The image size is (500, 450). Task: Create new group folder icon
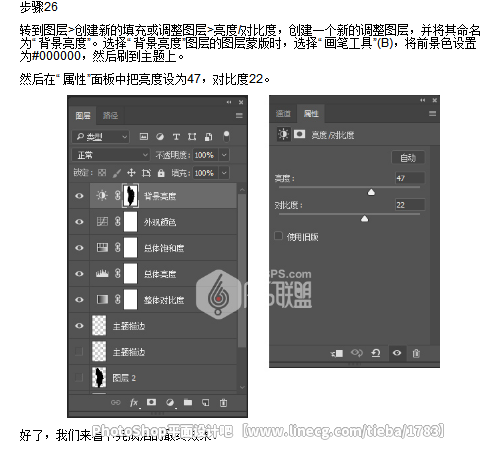188,402
